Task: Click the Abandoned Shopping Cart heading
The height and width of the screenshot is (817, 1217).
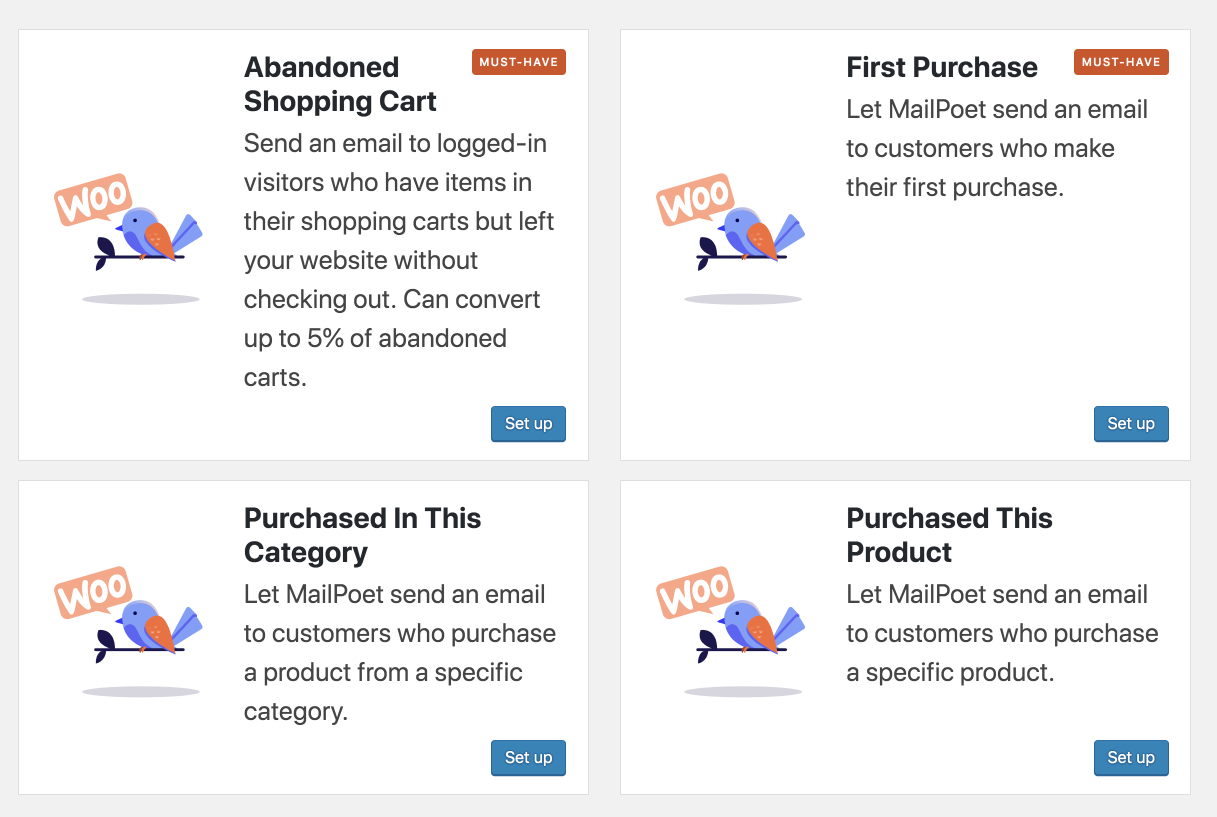Action: coord(340,84)
